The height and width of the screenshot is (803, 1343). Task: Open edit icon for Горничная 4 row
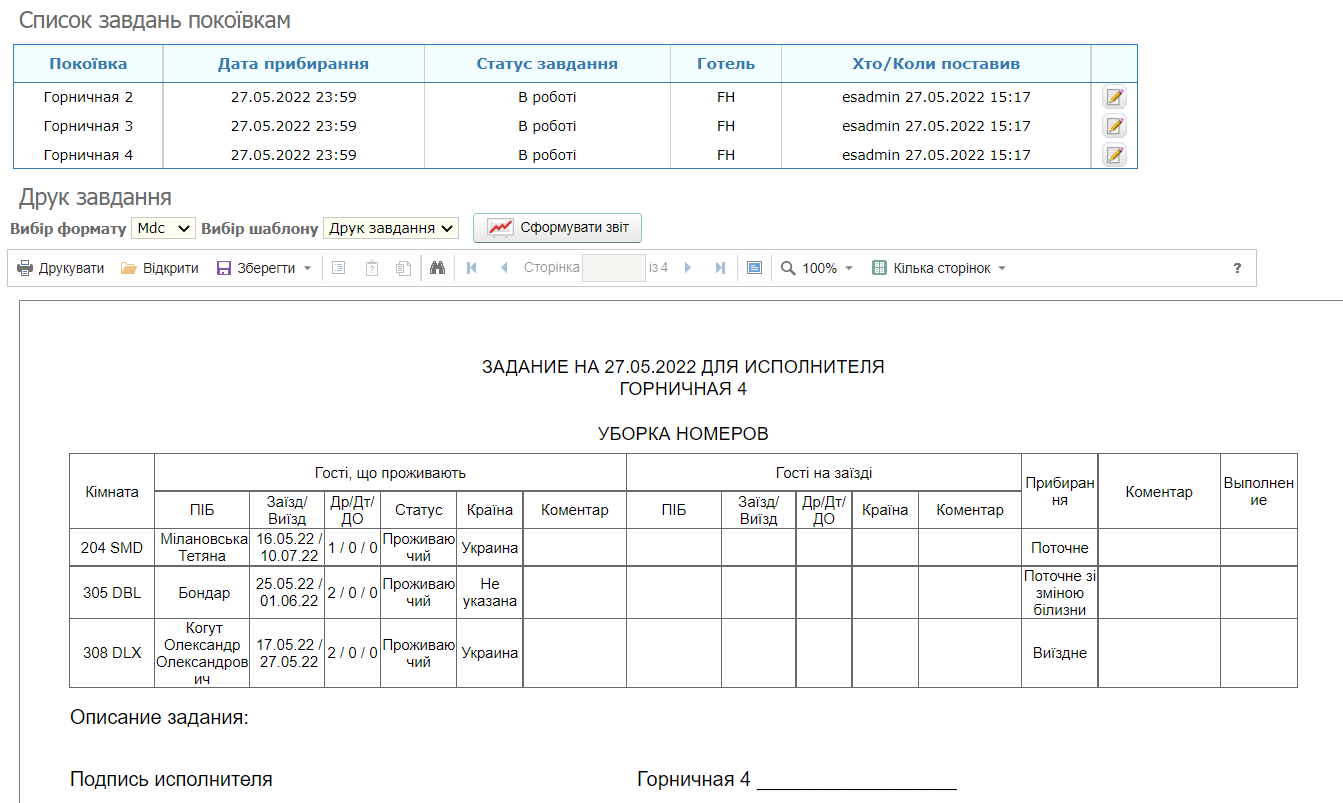coord(1114,155)
